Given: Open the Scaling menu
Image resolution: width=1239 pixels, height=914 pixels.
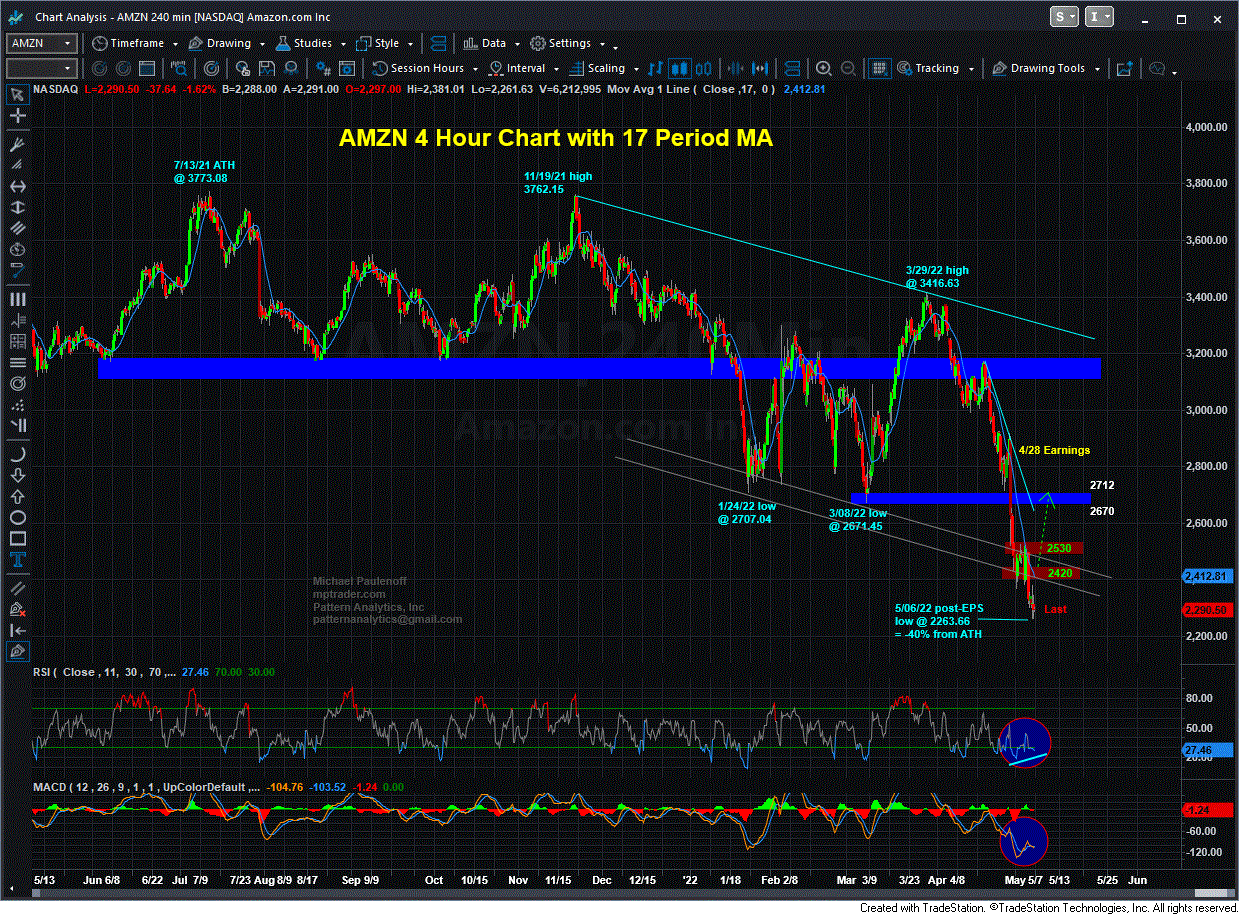Looking at the screenshot, I should pyautogui.click(x=604, y=68).
